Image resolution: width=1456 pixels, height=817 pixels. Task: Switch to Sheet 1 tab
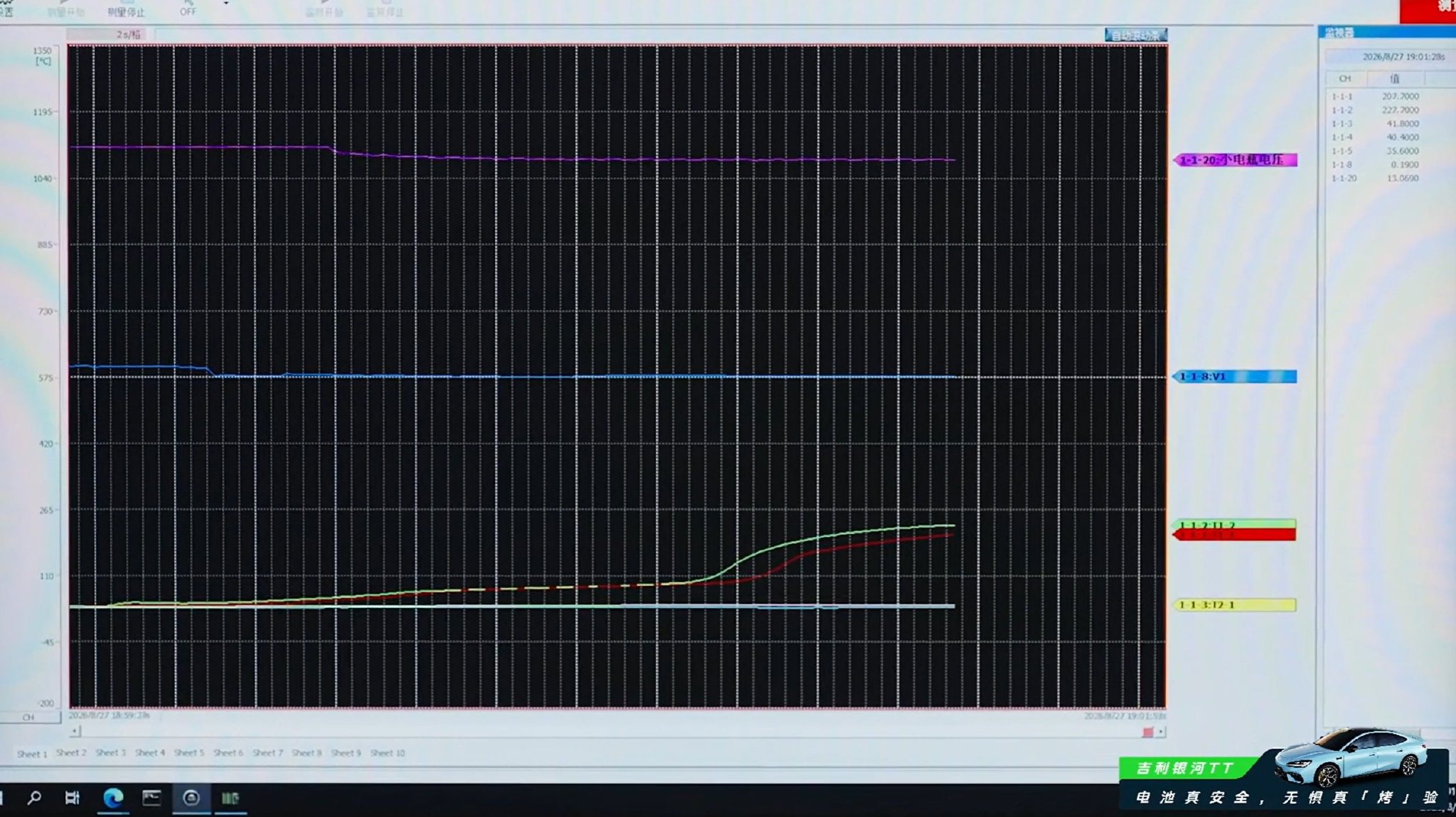tap(32, 754)
